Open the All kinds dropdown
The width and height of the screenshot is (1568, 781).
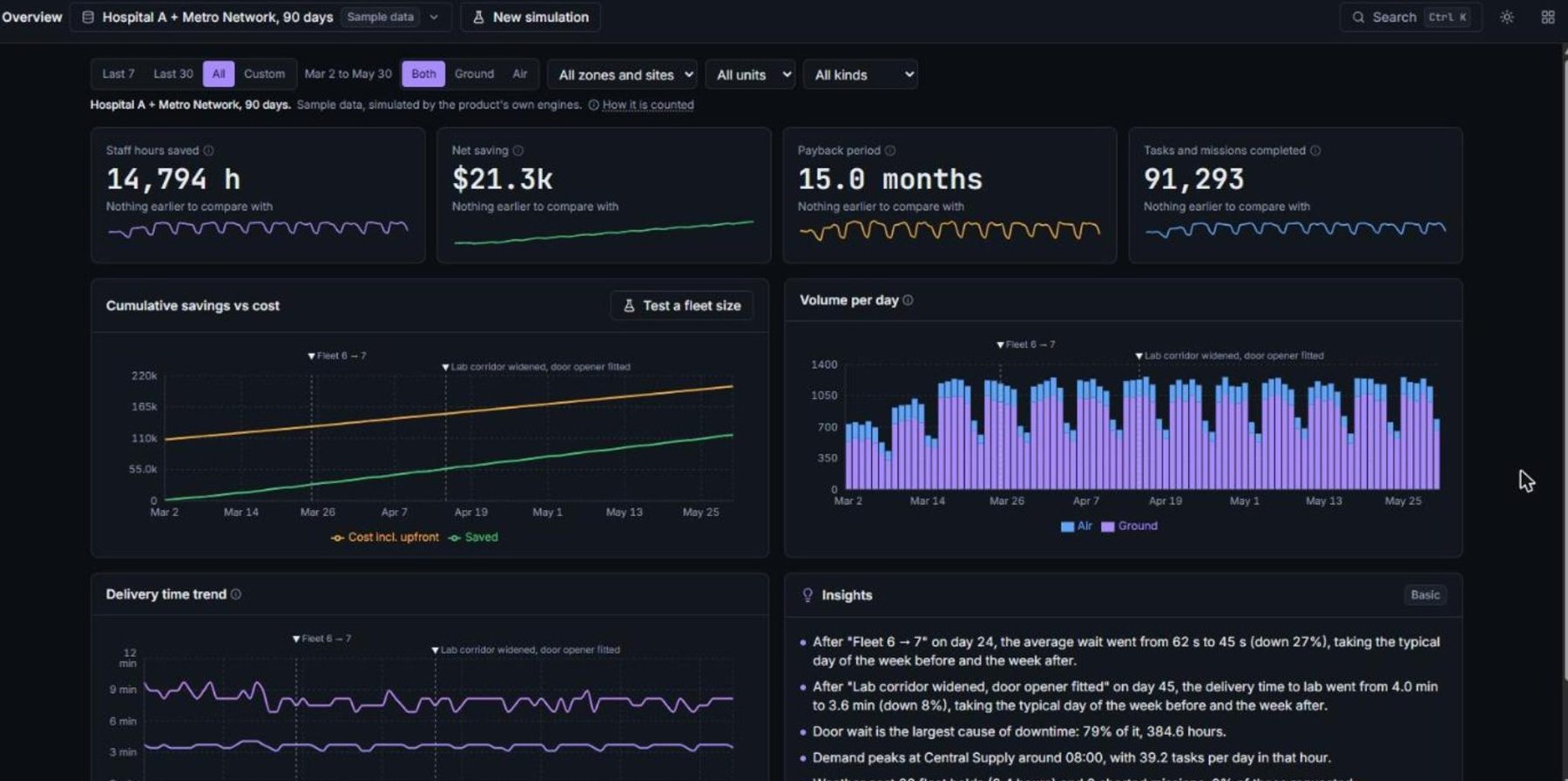point(861,75)
